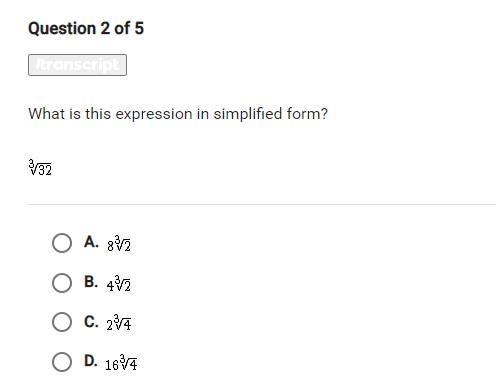Click the word simplified in the prompt

248,114
